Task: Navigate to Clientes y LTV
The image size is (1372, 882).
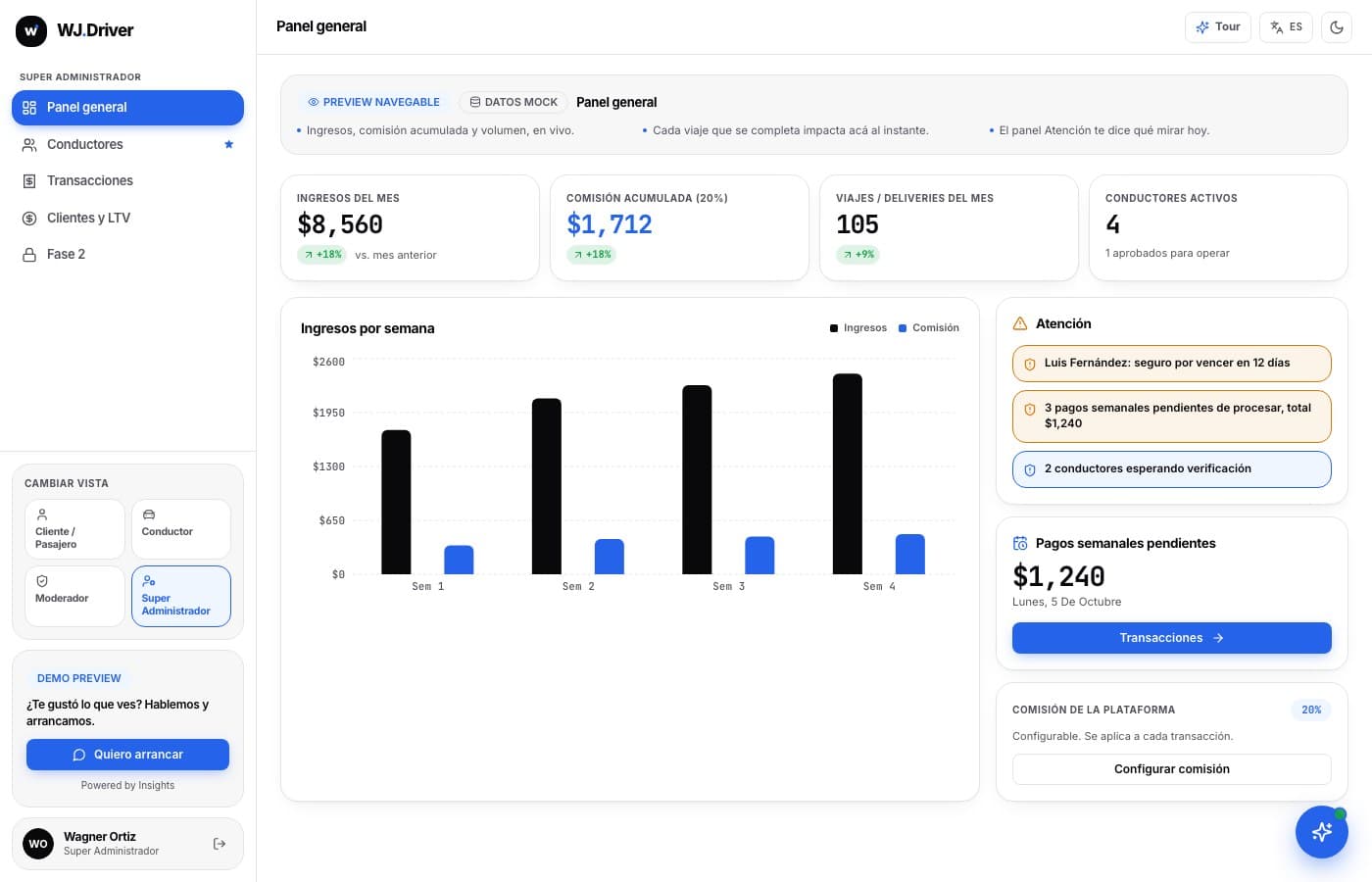Action: click(127, 218)
